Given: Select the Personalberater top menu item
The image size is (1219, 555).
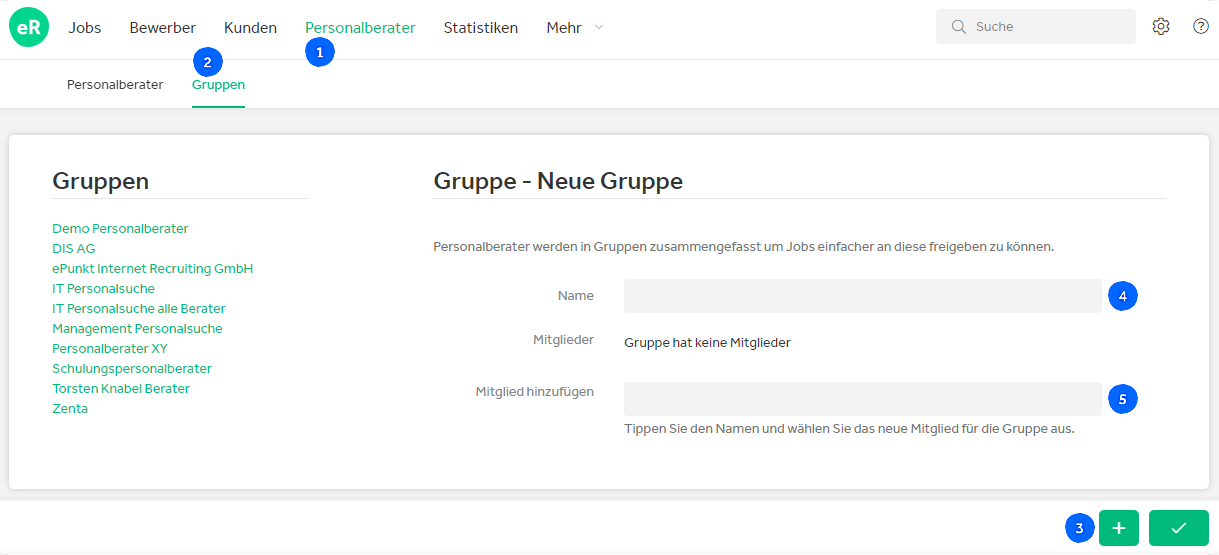Looking at the screenshot, I should [x=360, y=28].
